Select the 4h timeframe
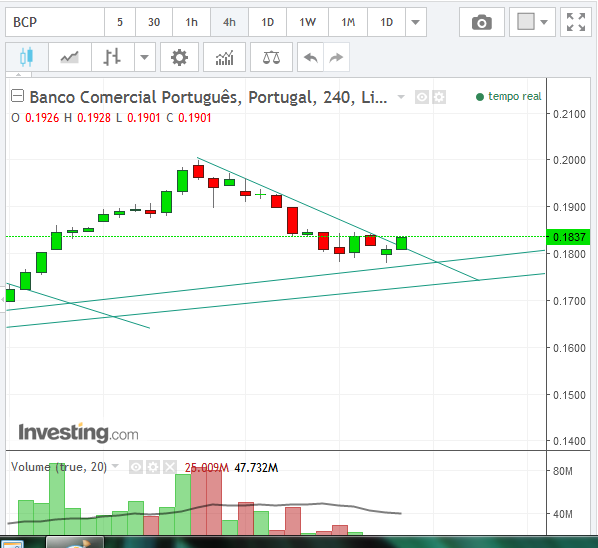 pos(229,22)
